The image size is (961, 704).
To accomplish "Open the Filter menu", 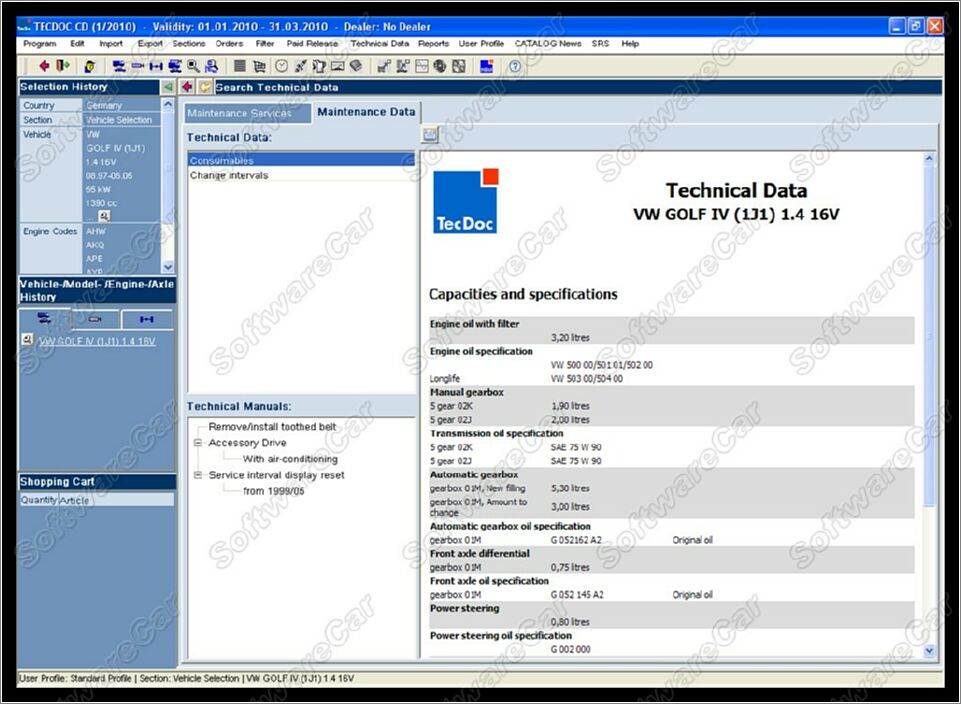I will [265, 44].
